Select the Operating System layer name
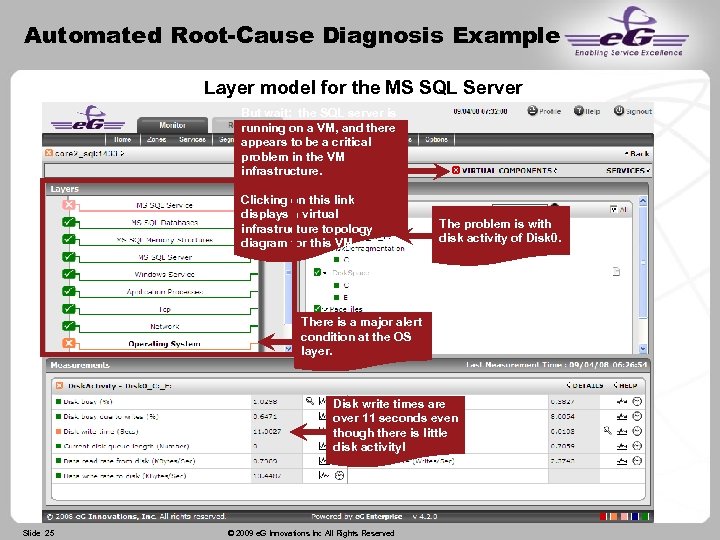Viewport: 720px width, 540px height. pyautogui.click(x=164, y=344)
